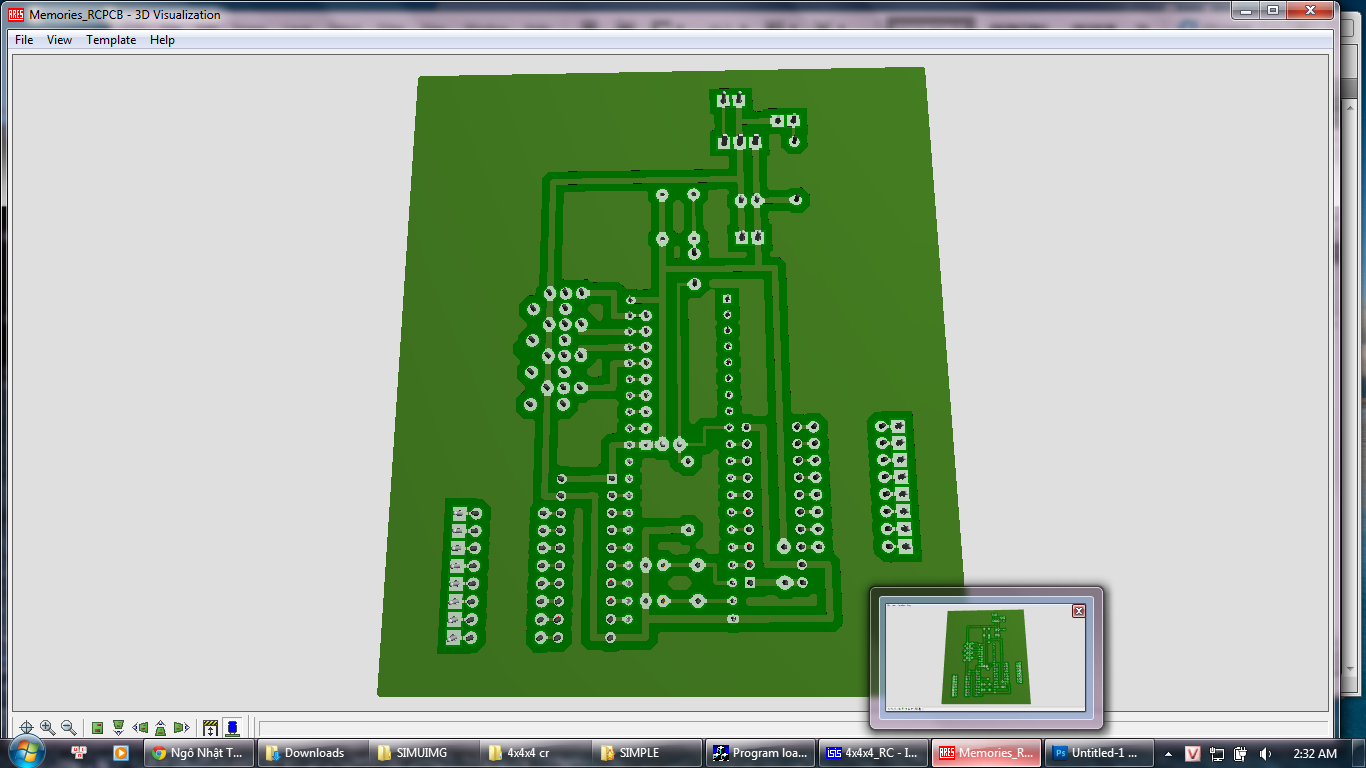
Task: Click the Show desktop strip
Action: pyautogui.click(x=1359, y=753)
